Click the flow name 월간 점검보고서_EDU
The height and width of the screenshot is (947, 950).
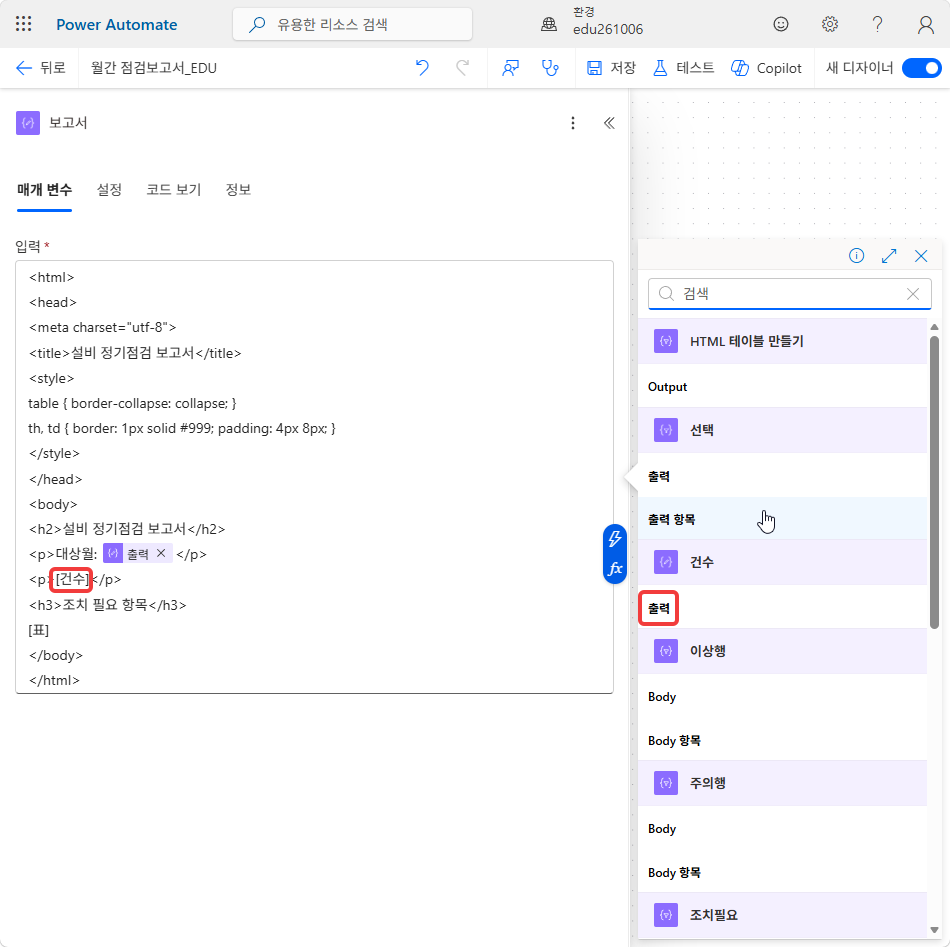point(154,68)
